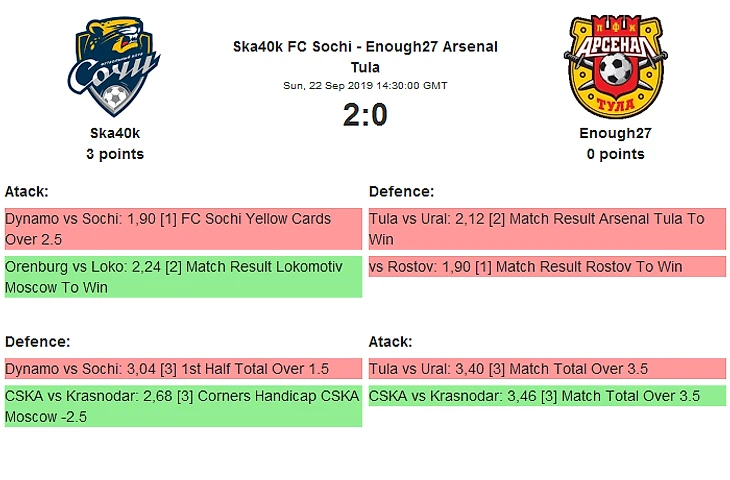Click Enough27's 0 points label
Viewport: 730px width, 480px height.
617,154
